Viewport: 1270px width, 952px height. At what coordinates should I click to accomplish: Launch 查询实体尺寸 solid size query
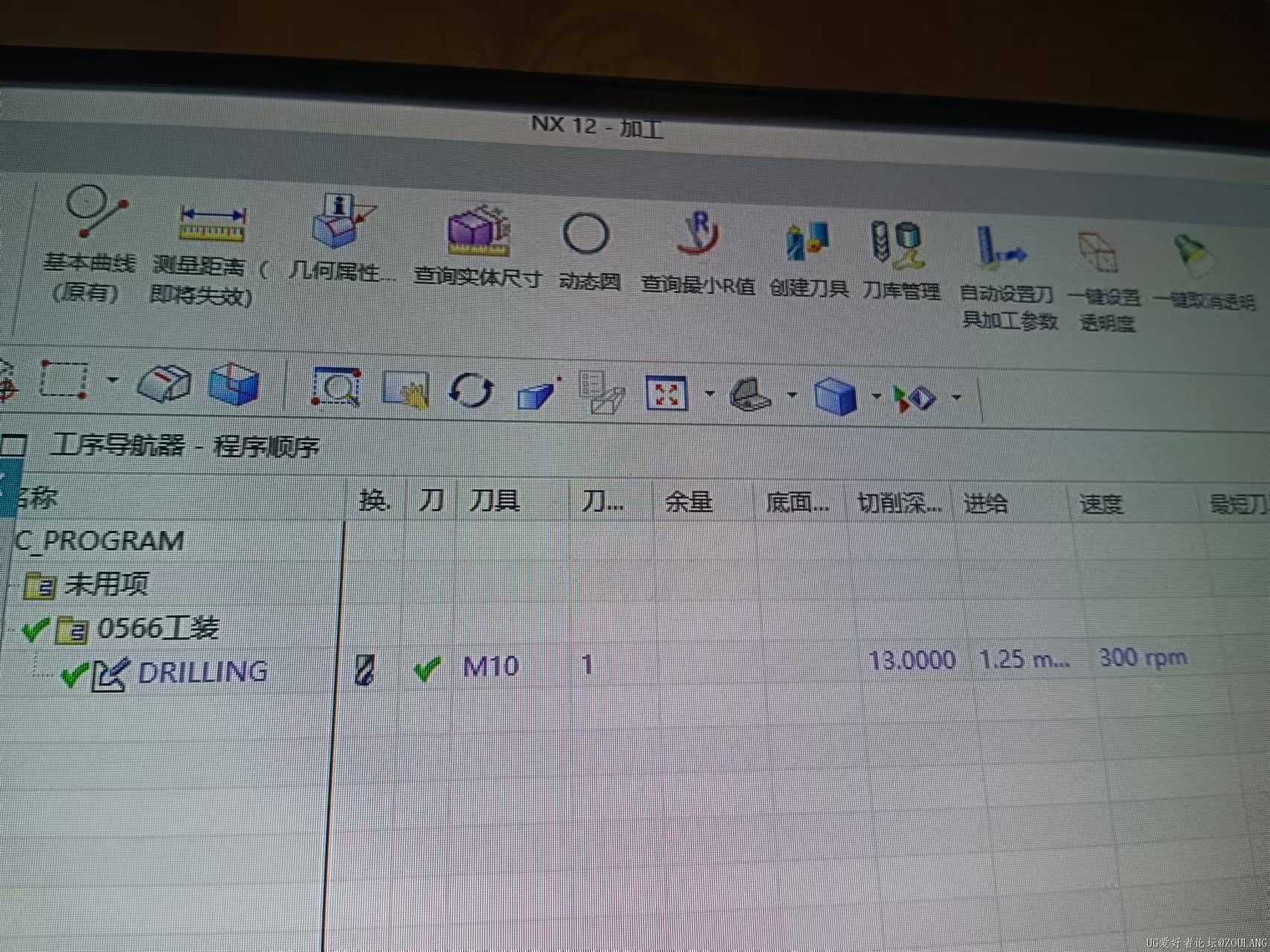click(478, 246)
